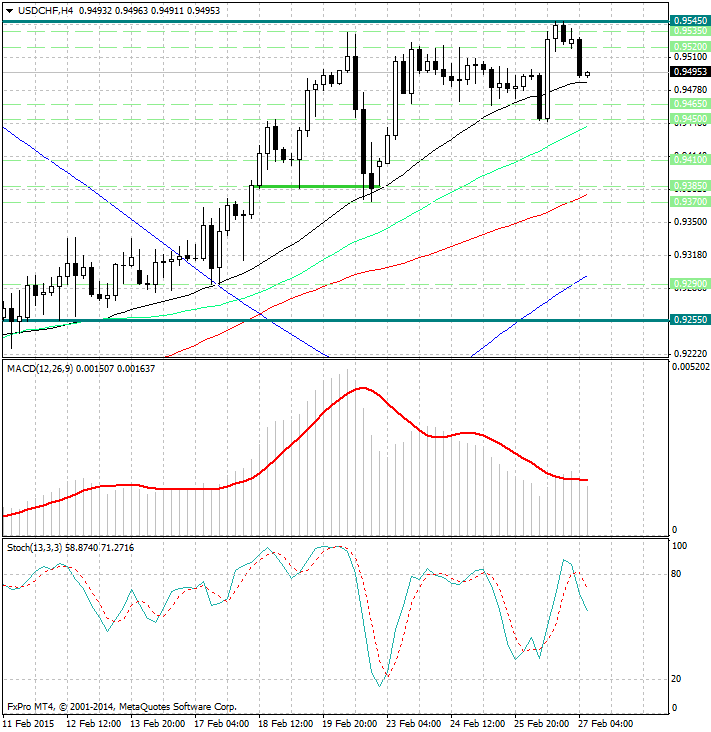Click the 19 Feb 20:00 time label
Screen dimensions: 711x732
349,724
